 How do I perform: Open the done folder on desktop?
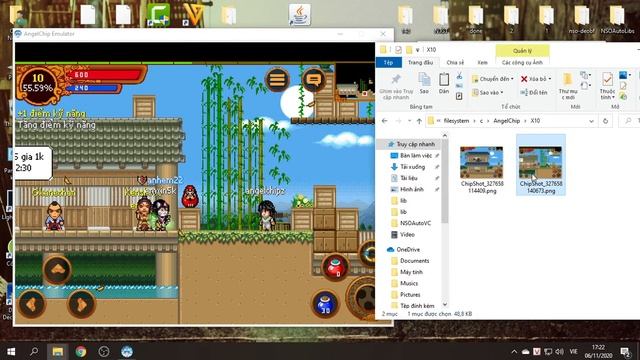(476, 19)
